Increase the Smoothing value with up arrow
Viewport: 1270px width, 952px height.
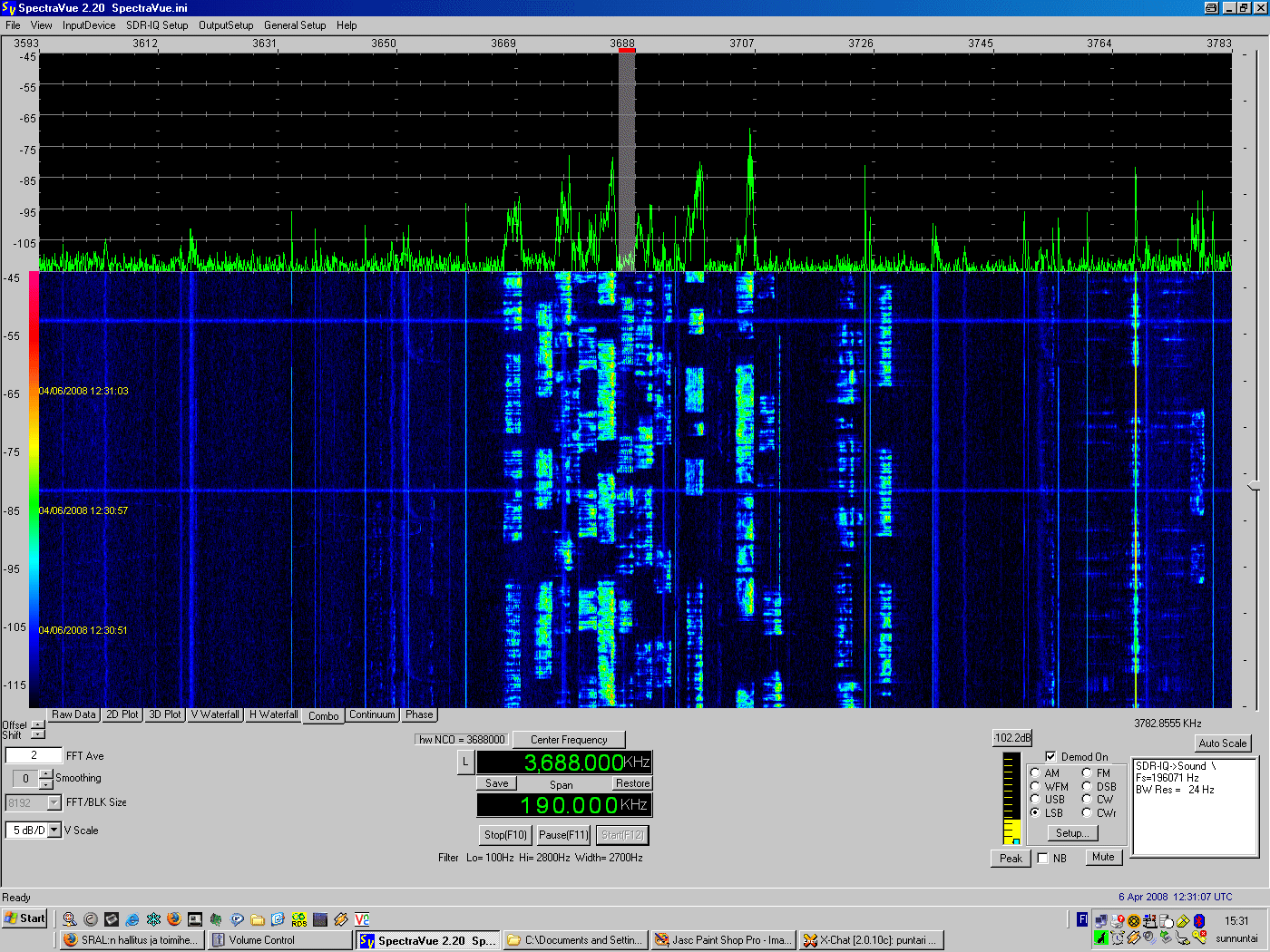[46, 773]
